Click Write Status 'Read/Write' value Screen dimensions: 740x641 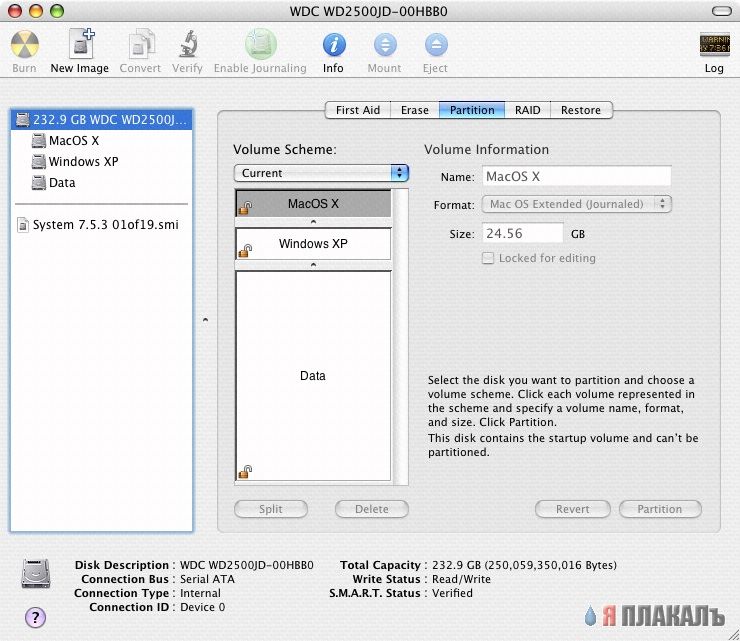(462, 579)
